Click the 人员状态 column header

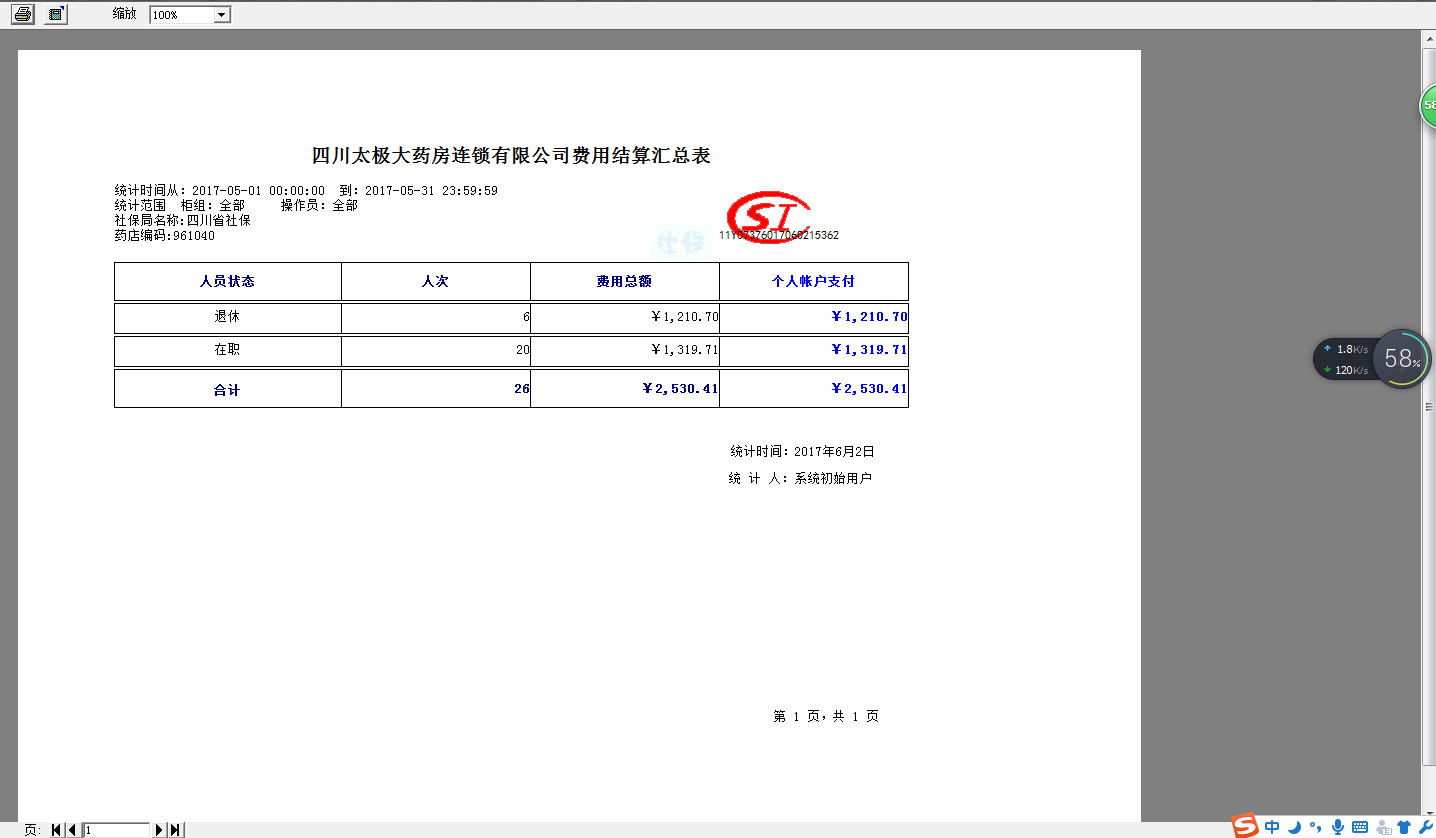coord(228,281)
